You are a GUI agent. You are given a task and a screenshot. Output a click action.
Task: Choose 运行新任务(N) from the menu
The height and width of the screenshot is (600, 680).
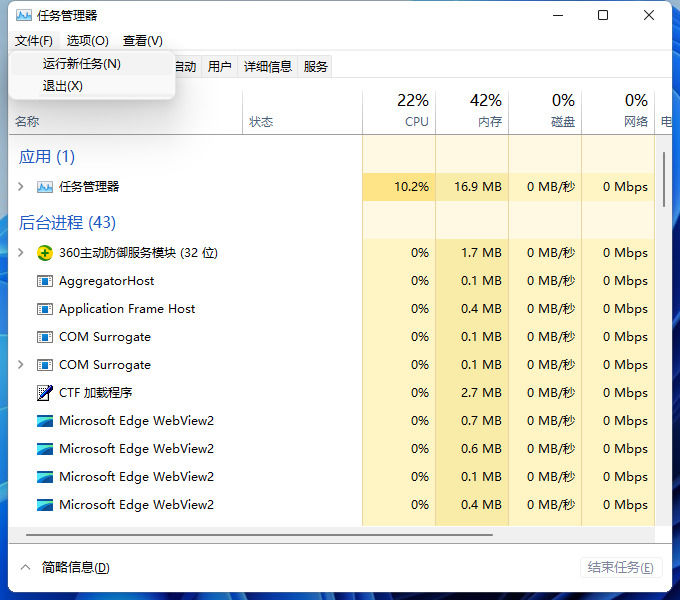coord(92,64)
